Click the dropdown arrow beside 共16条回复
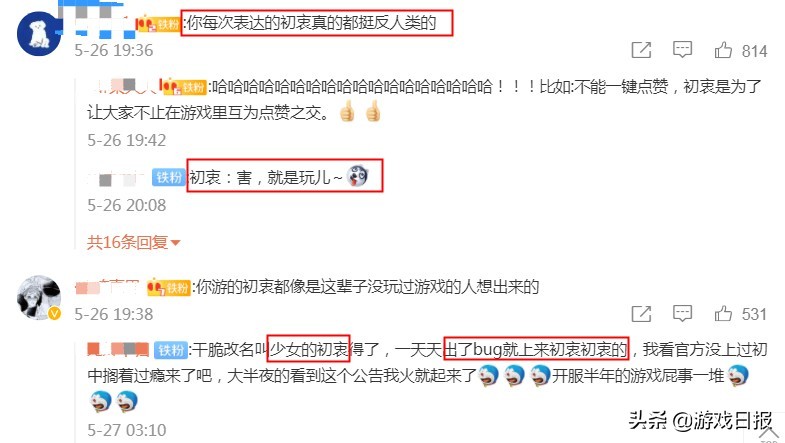The height and width of the screenshot is (443, 785). click(175, 243)
